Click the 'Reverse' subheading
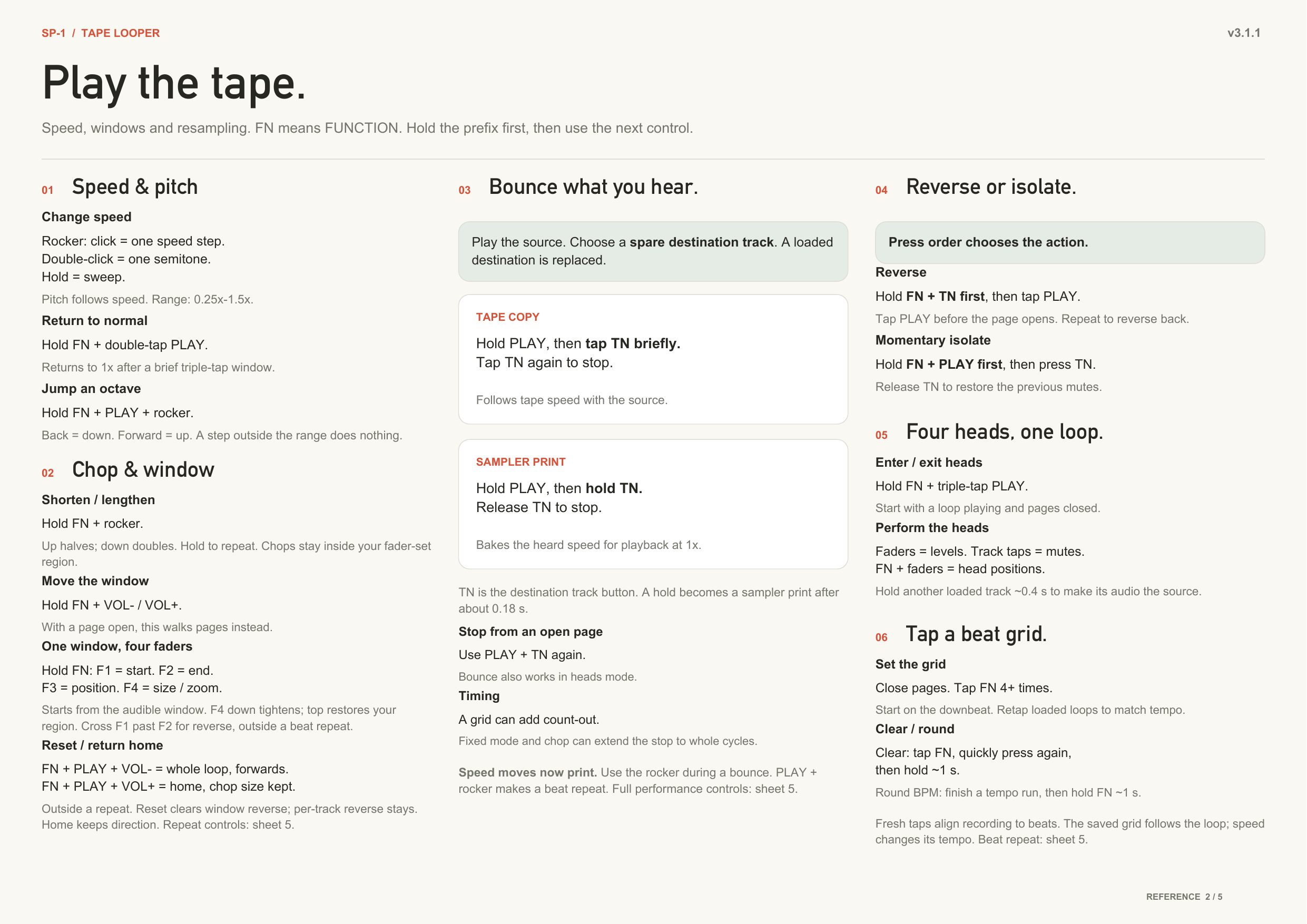 click(900, 272)
